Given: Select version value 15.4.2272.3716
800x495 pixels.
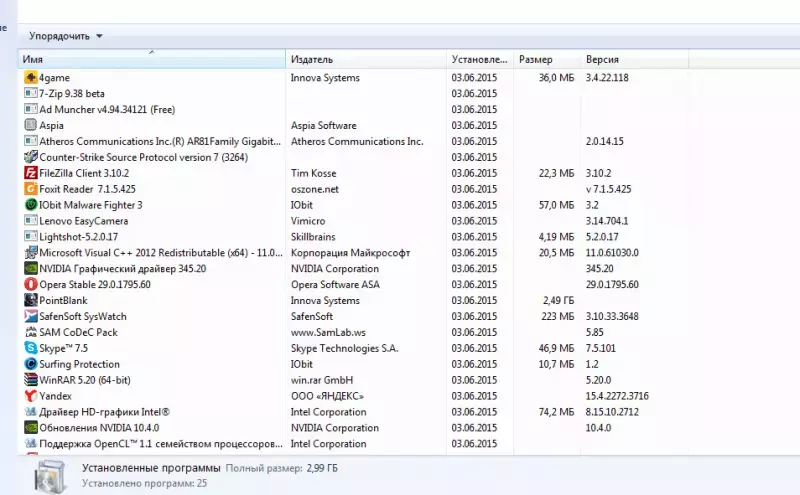Looking at the screenshot, I should click(617, 395).
